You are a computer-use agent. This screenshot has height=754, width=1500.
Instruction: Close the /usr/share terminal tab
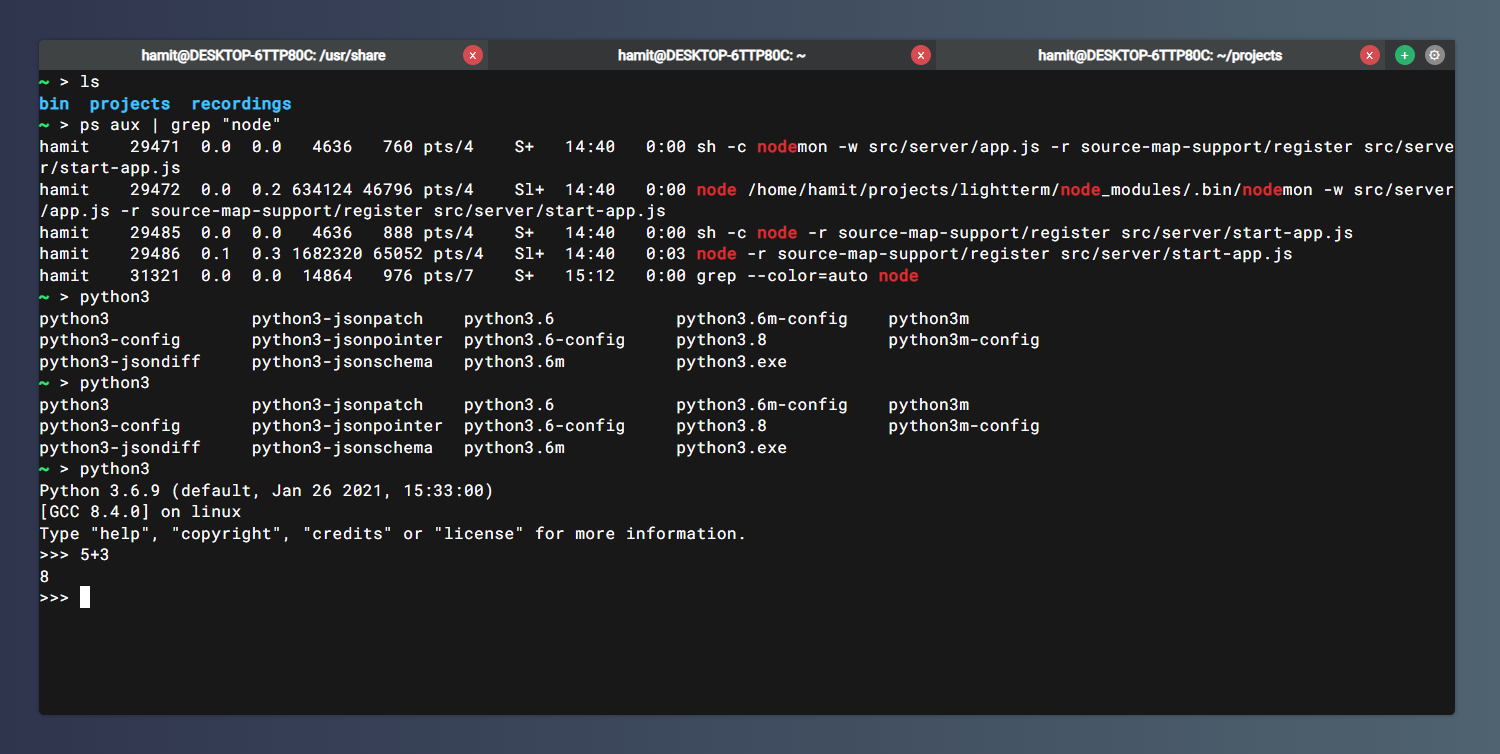pos(473,56)
